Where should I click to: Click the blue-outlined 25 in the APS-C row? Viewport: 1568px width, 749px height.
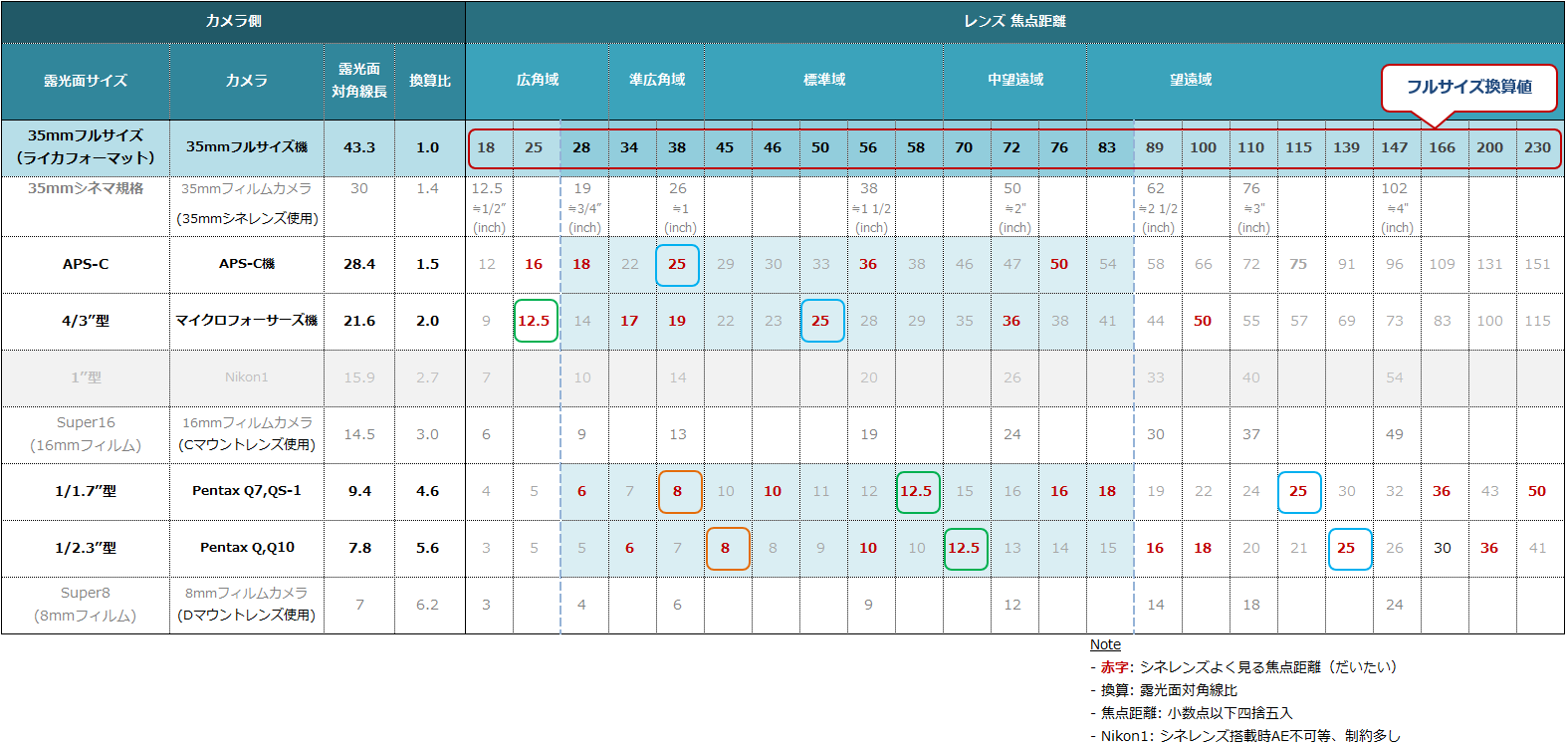pos(677,265)
